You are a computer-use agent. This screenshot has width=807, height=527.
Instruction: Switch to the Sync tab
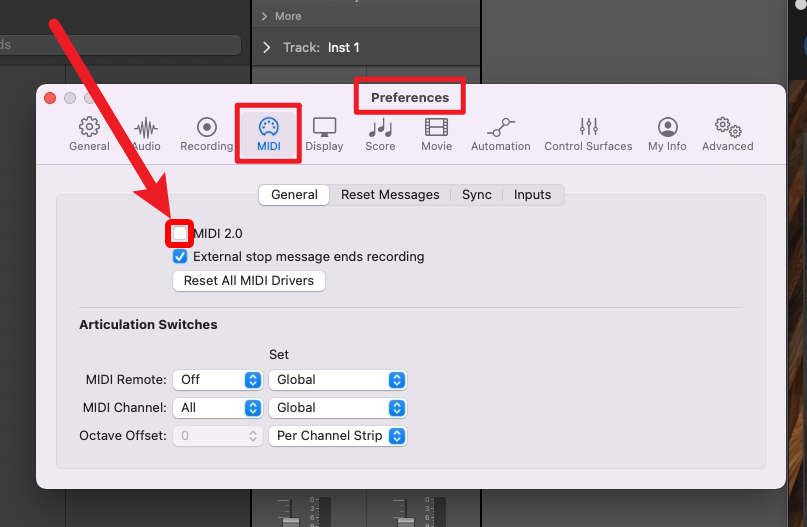(476, 195)
